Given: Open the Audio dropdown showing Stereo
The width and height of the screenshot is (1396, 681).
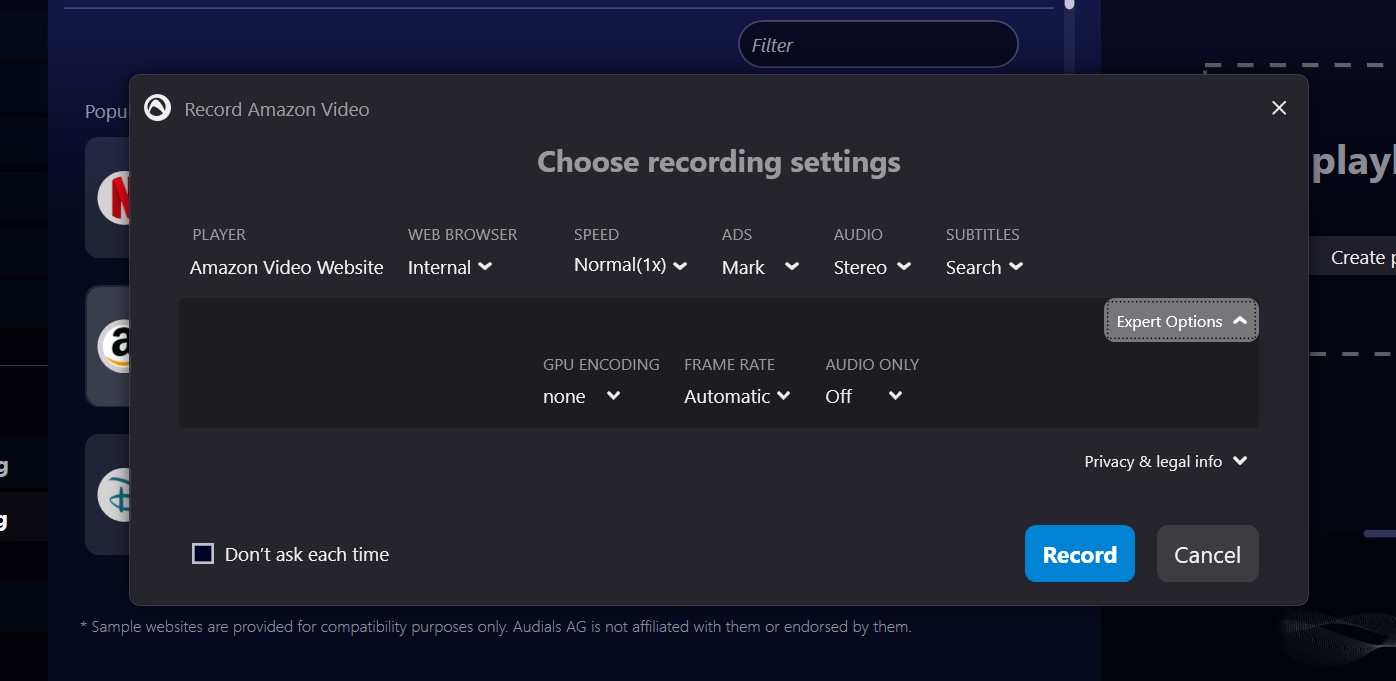Looking at the screenshot, I should [x=872, y=267].
